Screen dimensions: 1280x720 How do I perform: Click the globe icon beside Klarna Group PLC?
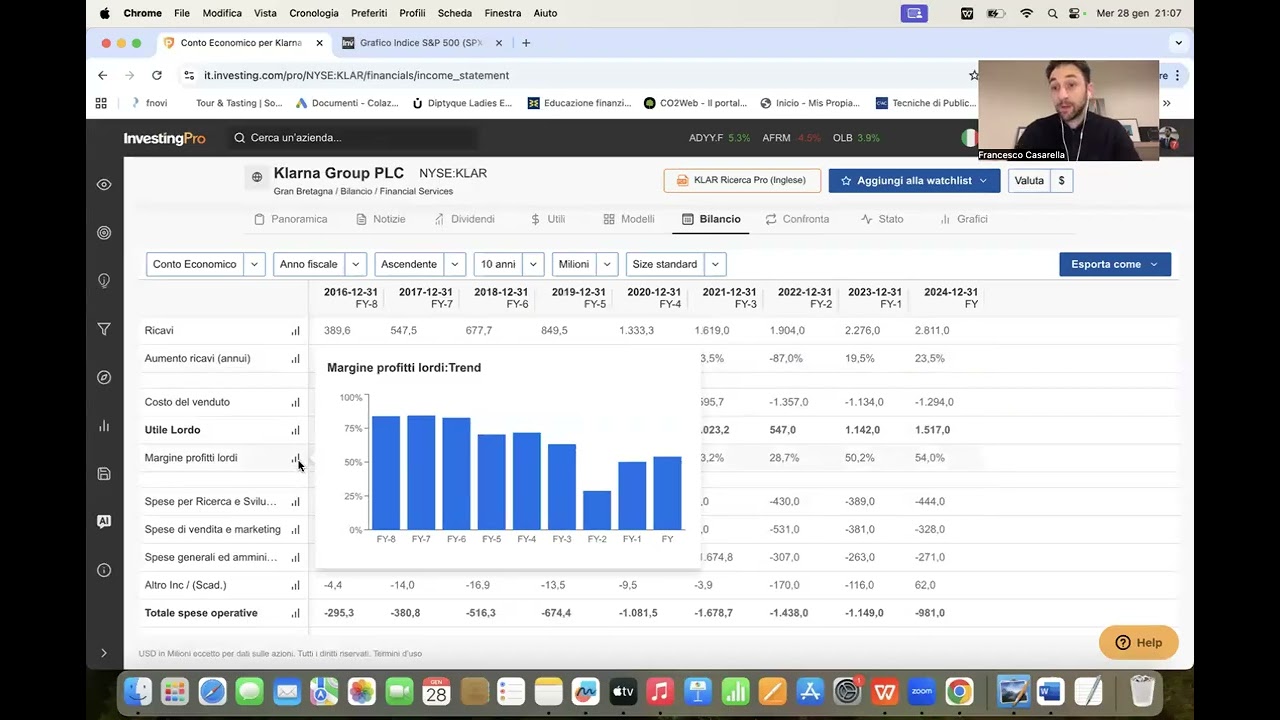pyautogui.click(x=257, y=177)
